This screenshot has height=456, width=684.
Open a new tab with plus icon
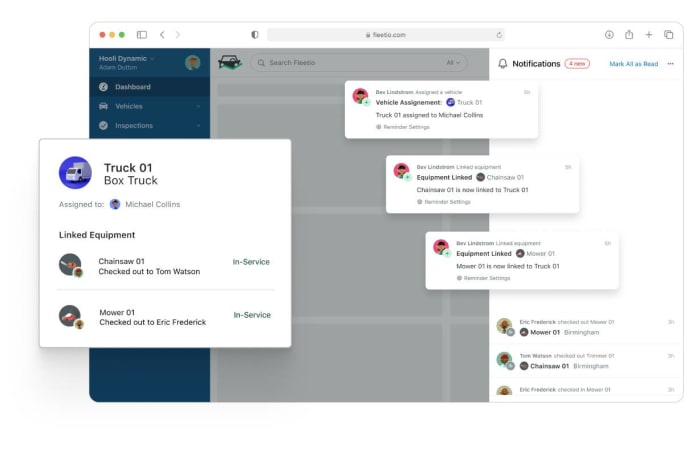(x=649, y=34)
